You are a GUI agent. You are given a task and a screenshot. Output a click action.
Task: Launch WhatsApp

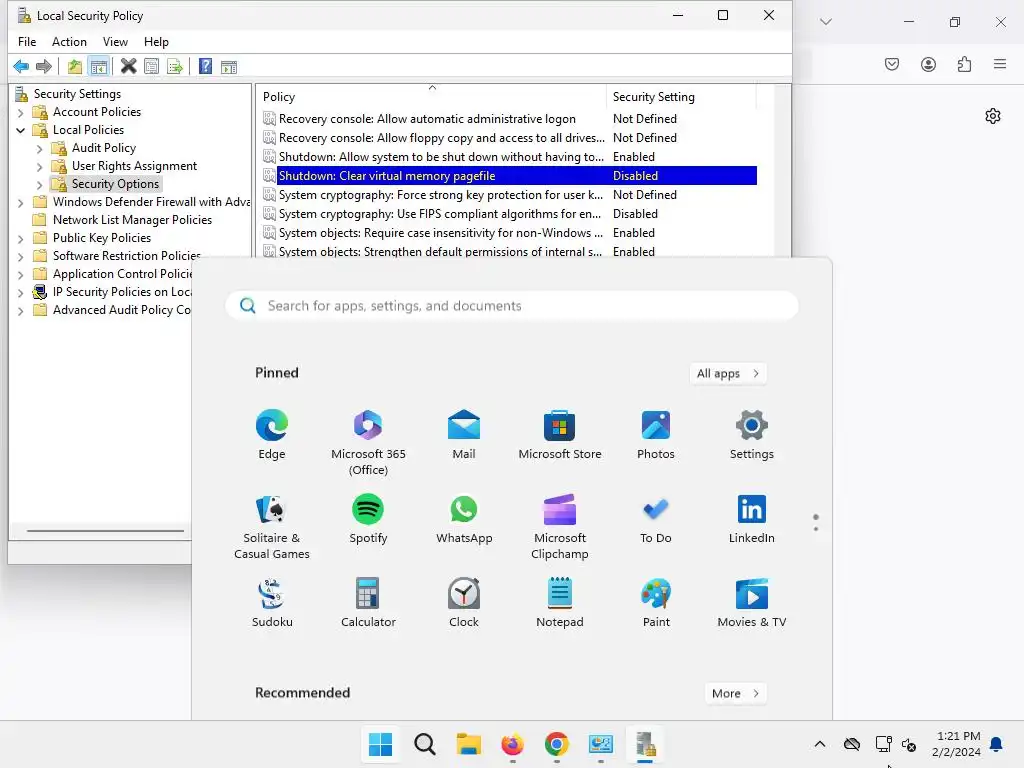(464, 519)
